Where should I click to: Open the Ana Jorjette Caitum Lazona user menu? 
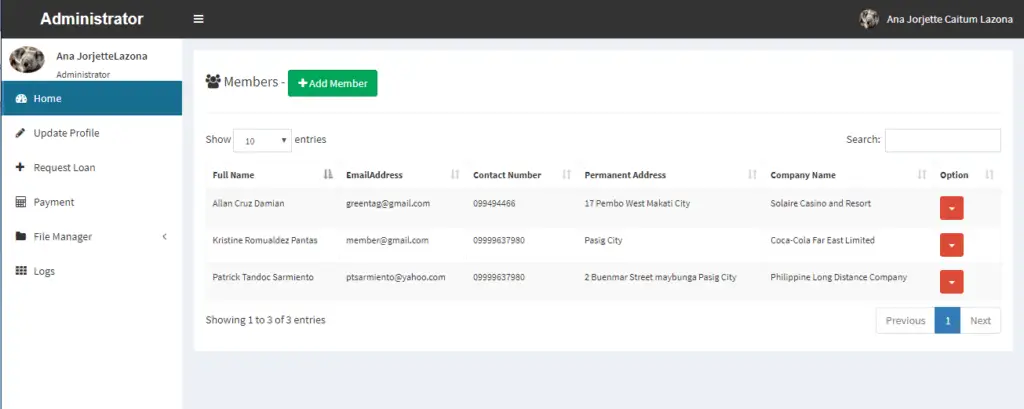(935, 19)
